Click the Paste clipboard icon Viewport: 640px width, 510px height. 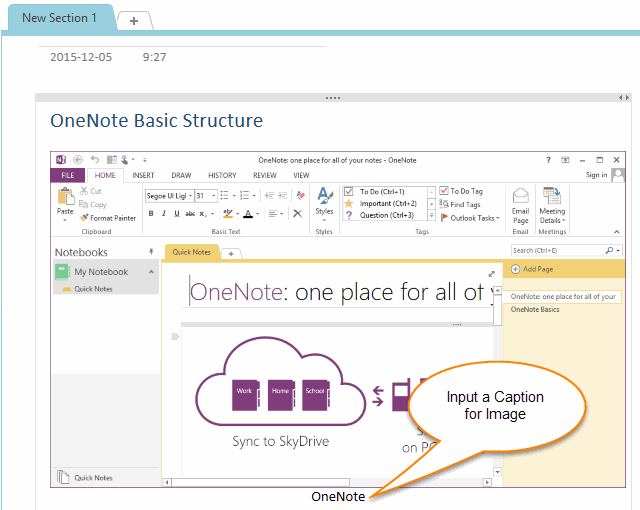pos(65,196)
